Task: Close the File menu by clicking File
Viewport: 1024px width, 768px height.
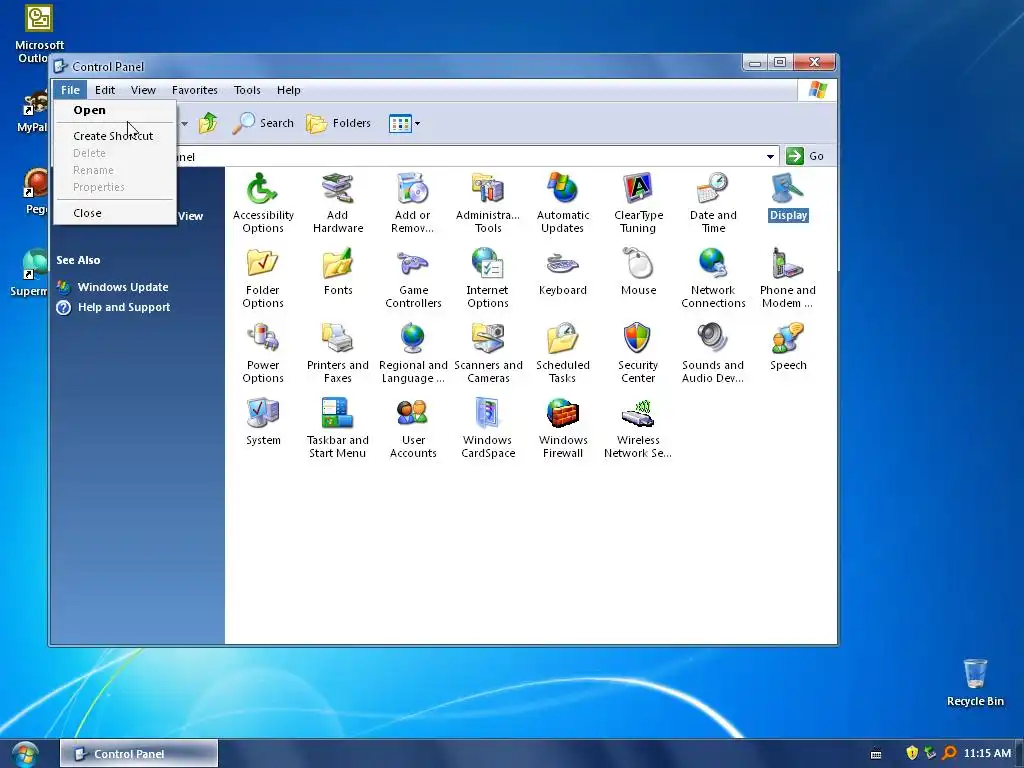Action: pyautogui.click(x=70, y=90)
